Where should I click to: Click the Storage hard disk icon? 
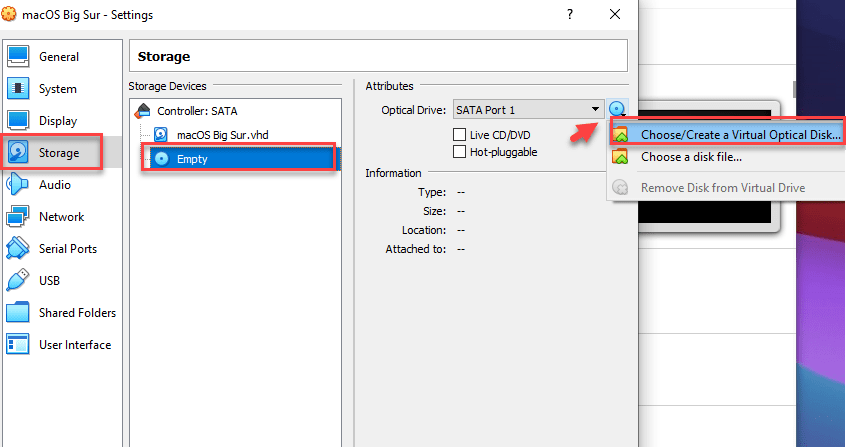pyautogui.click(x=17, y=153)
